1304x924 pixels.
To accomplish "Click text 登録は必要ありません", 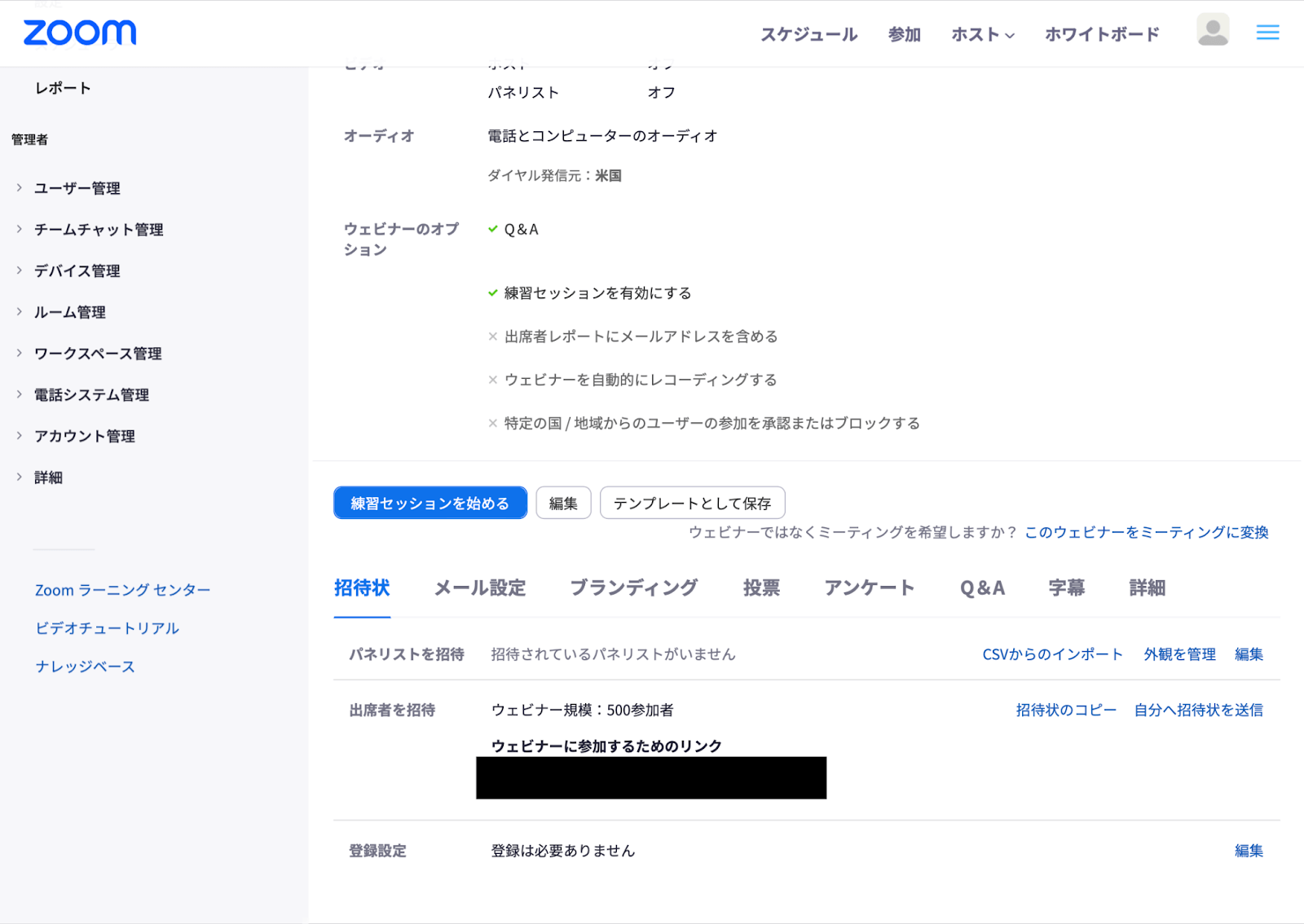I will pyautogui.click(x=562, y=851).
